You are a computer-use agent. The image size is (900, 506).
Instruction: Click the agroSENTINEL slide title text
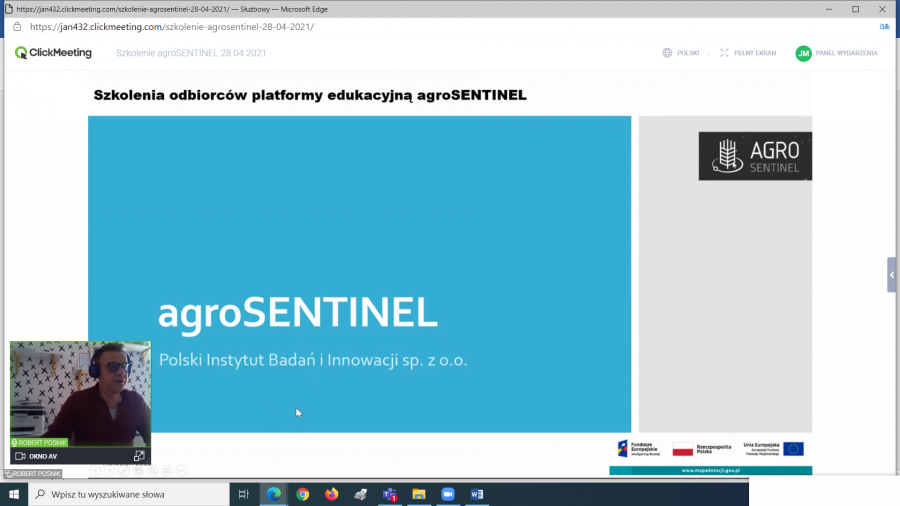pos(297,313)
